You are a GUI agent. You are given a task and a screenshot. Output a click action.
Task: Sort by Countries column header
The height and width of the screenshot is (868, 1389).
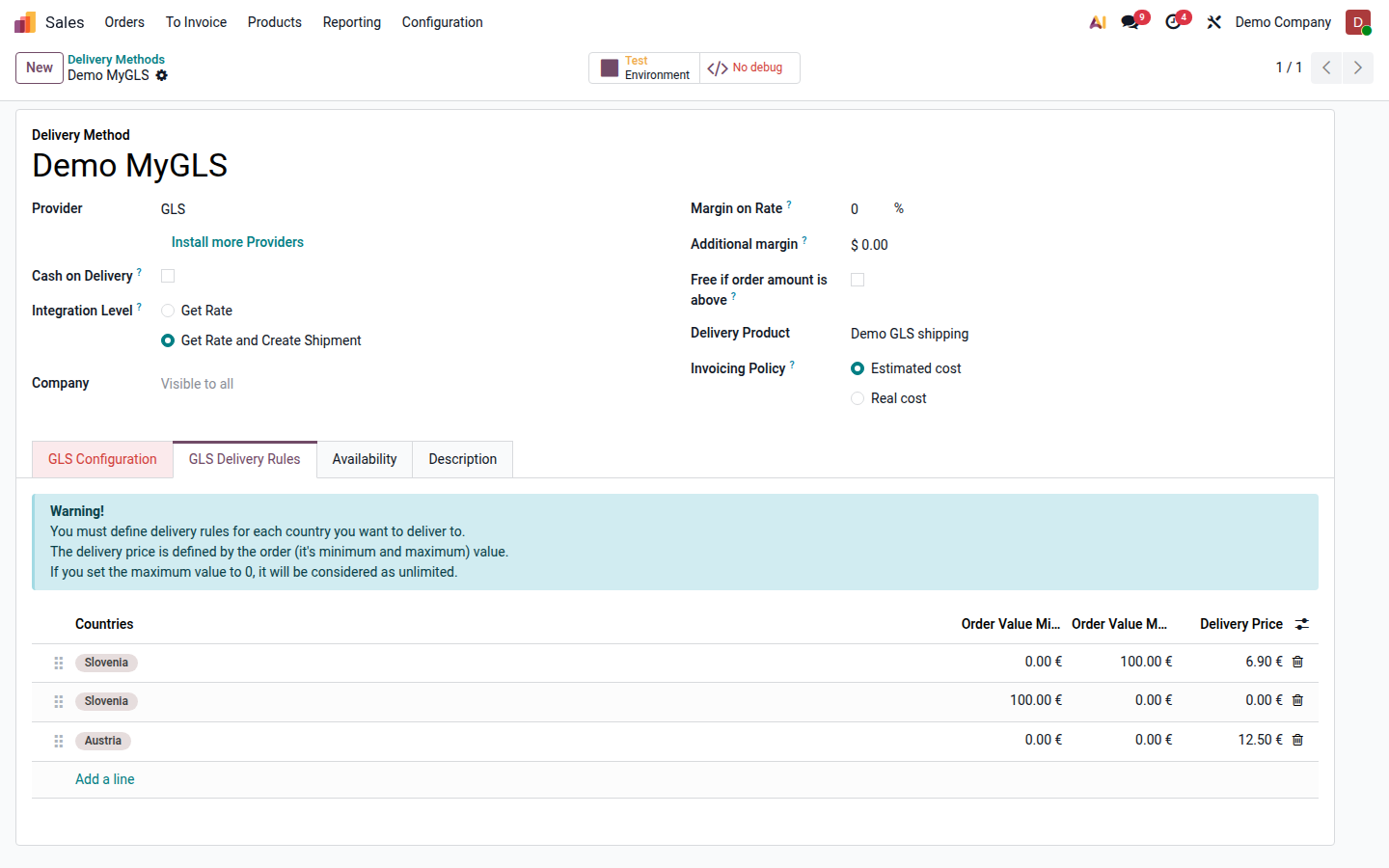pos(104,624)
